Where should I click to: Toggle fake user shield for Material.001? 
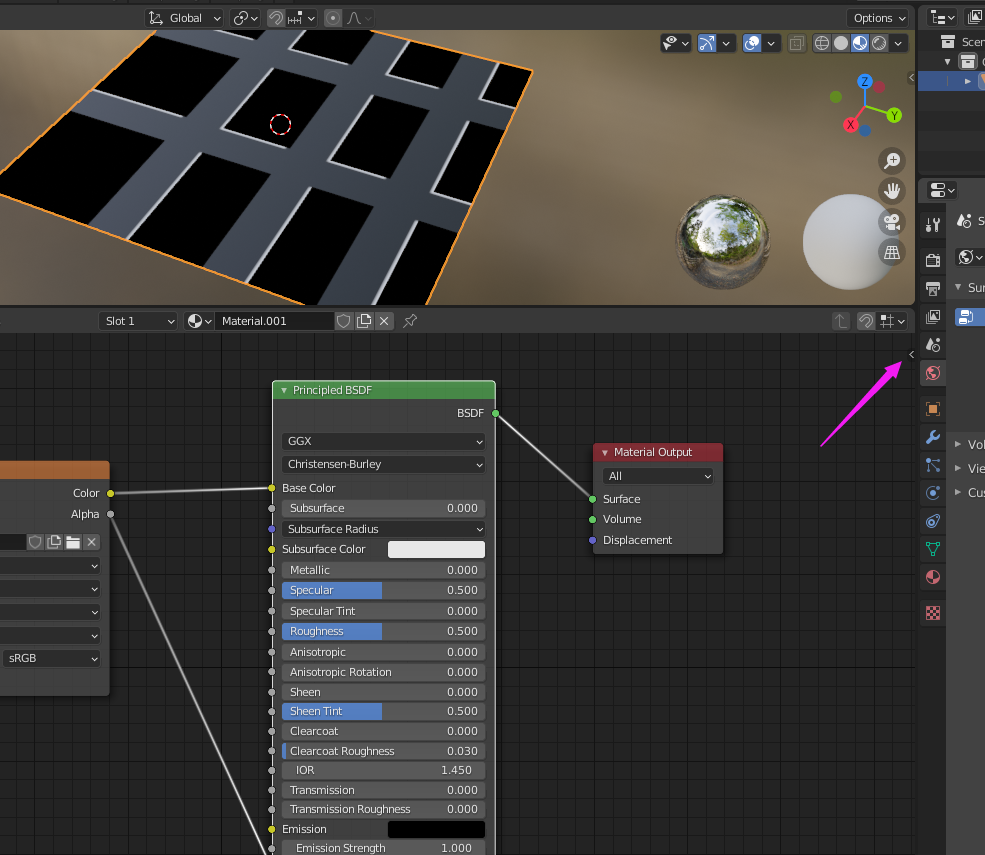pos(344,321)
